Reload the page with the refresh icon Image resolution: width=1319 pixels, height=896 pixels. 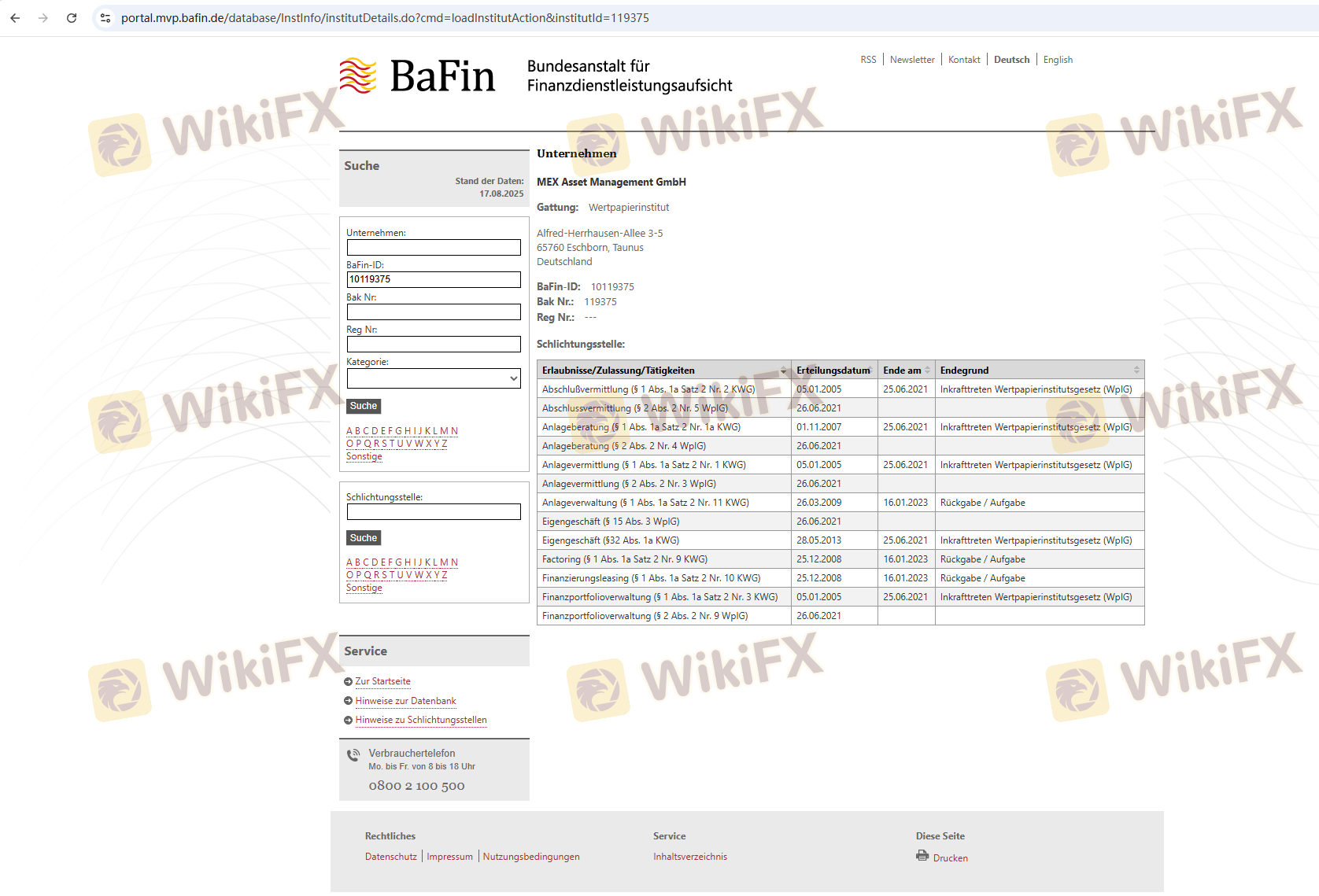(x=72, y=18)
